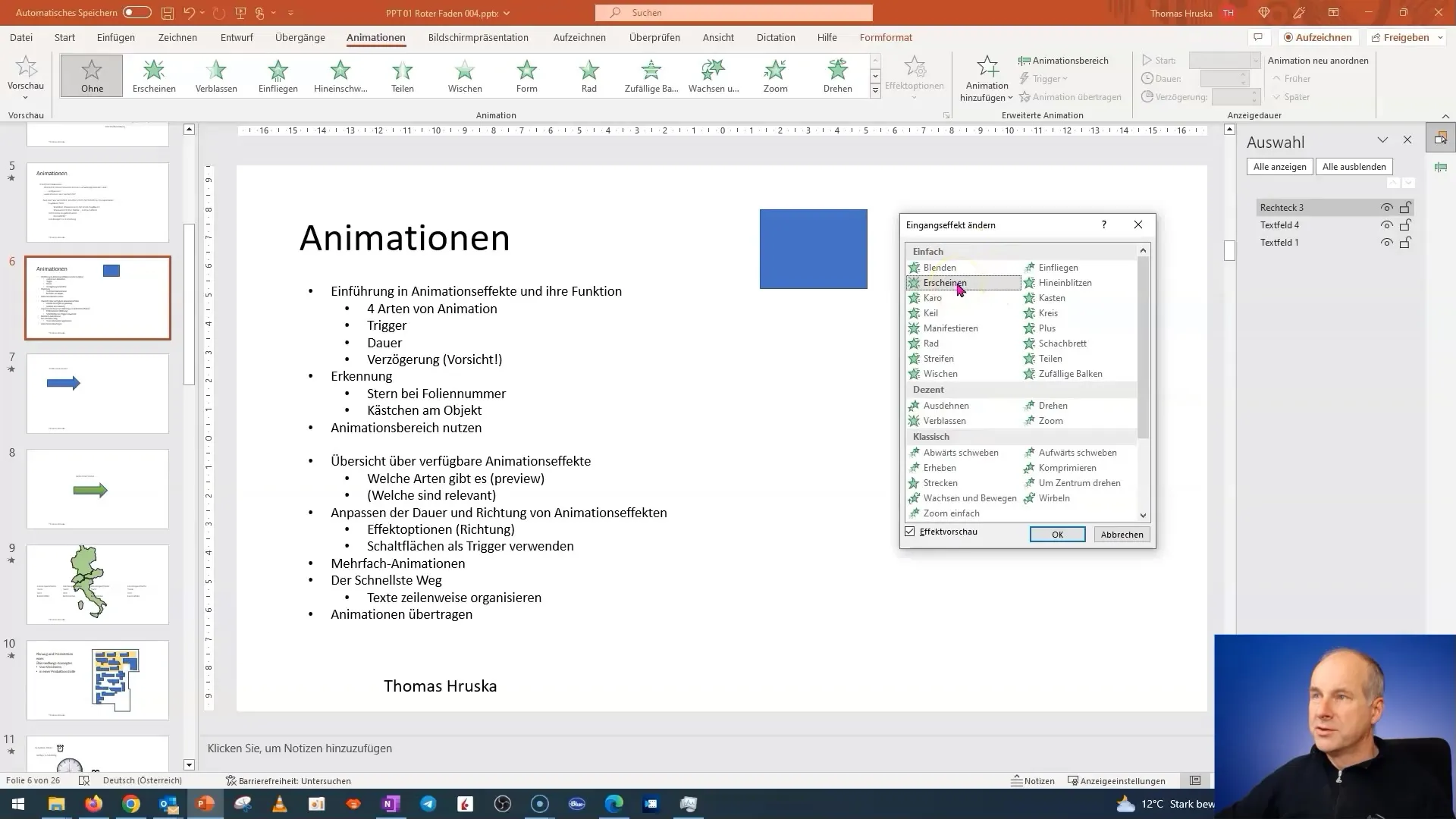Screen dimensions: 1456x819
Task: Lock the Textfeld 1 object
Action: pyautogui.click(x=1405, y=243)
